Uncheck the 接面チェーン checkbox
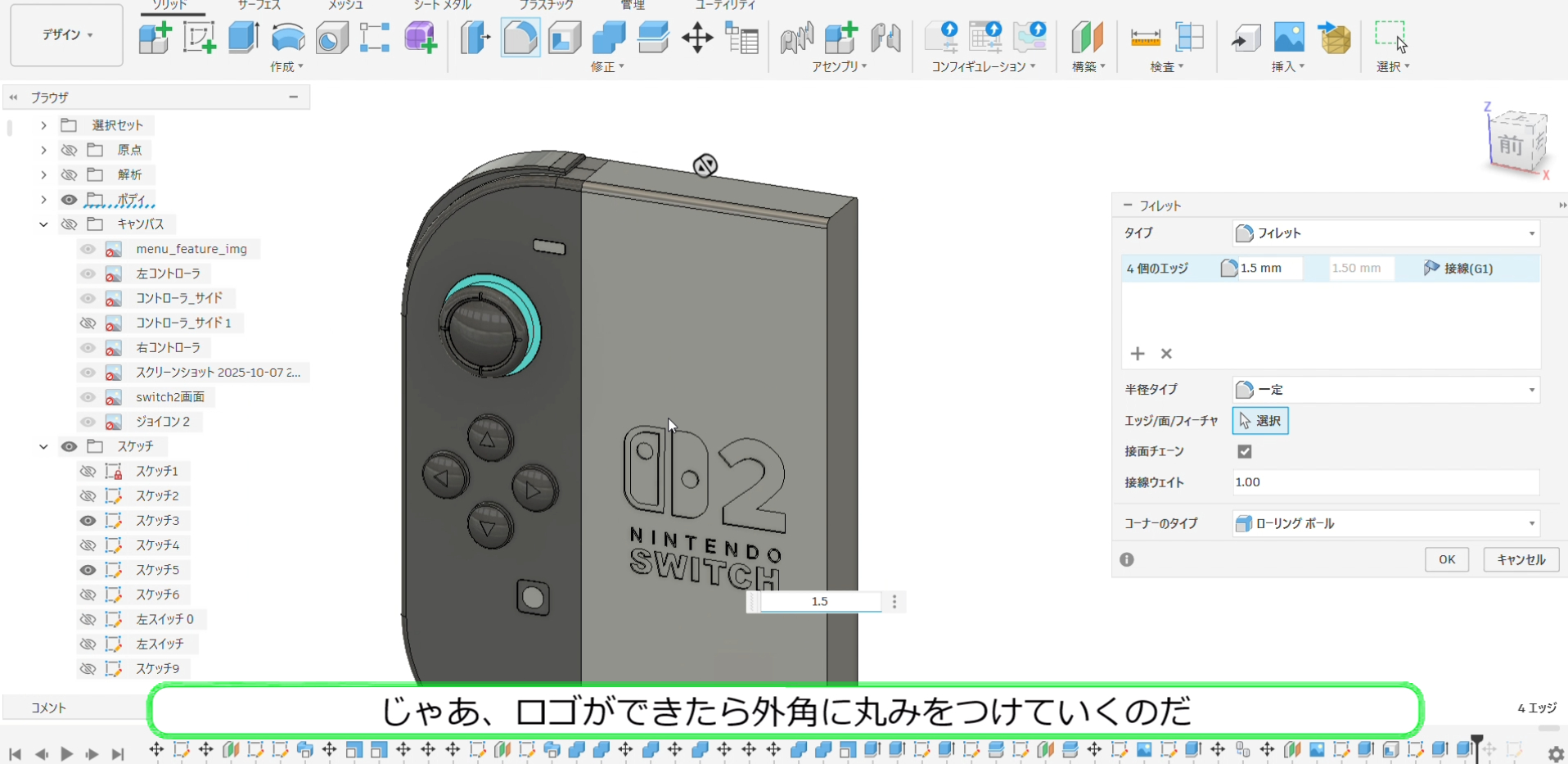Viewport: 1568px width, 764px height. point(1245,451)
